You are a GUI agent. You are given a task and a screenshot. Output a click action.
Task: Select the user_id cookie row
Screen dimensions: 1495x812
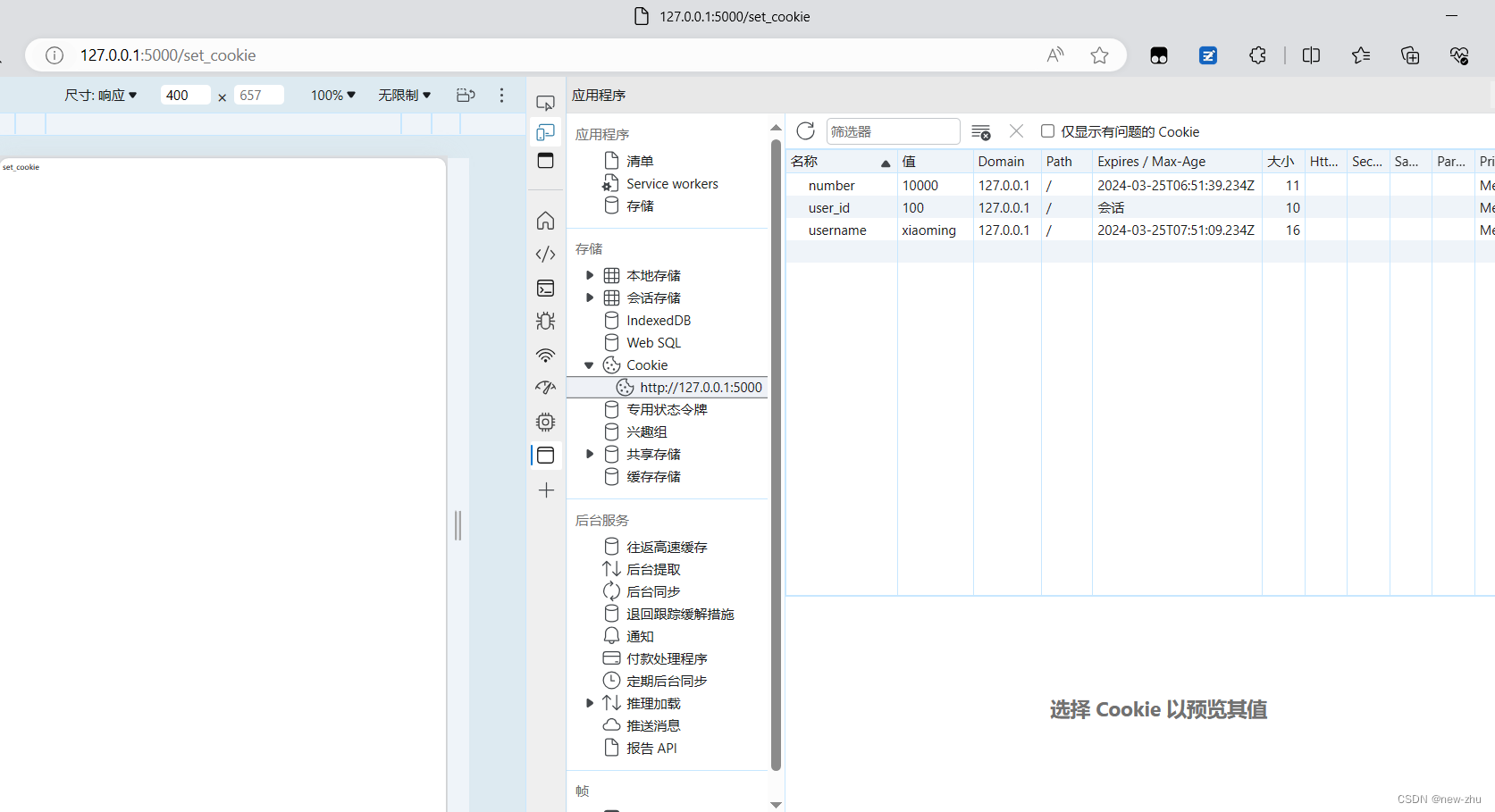1140,207
